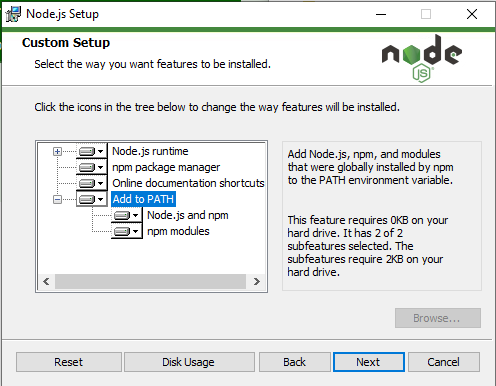Open install options icon for npm package manager
This screenshot has height=386, width=496.
92,167
